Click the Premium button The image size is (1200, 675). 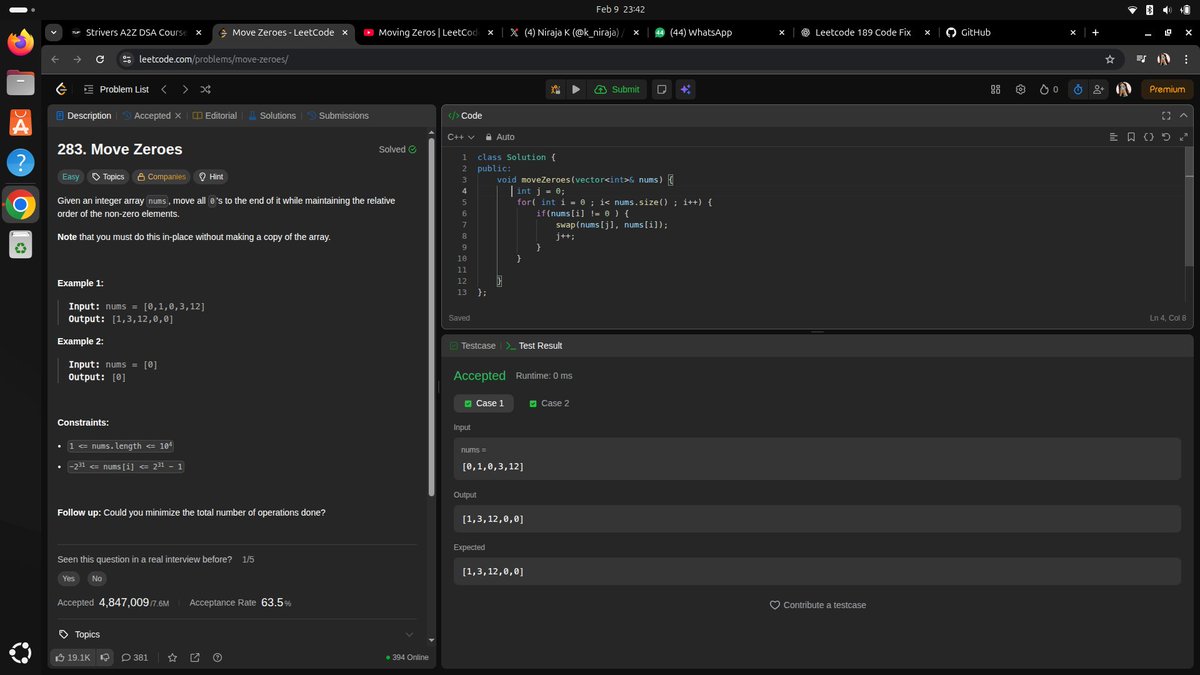(x=1167, y=89)
